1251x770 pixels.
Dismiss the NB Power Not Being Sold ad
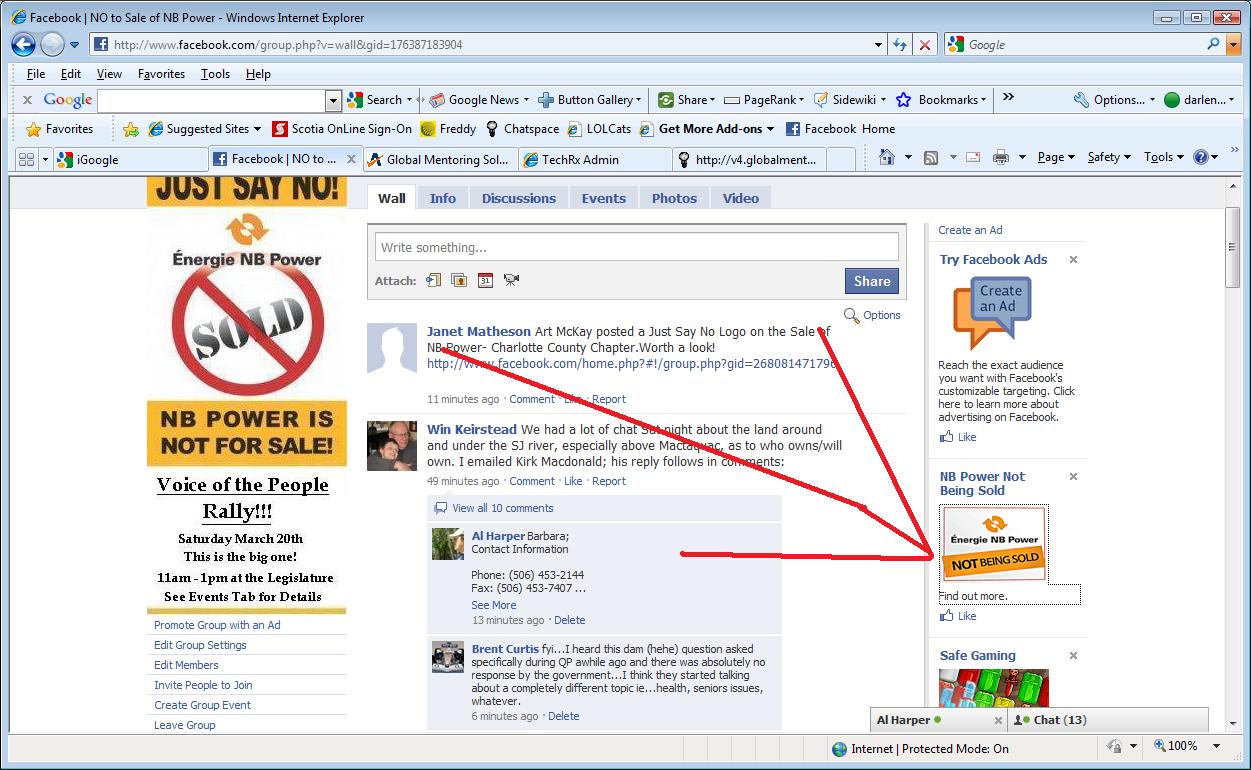pos(1073,477)
